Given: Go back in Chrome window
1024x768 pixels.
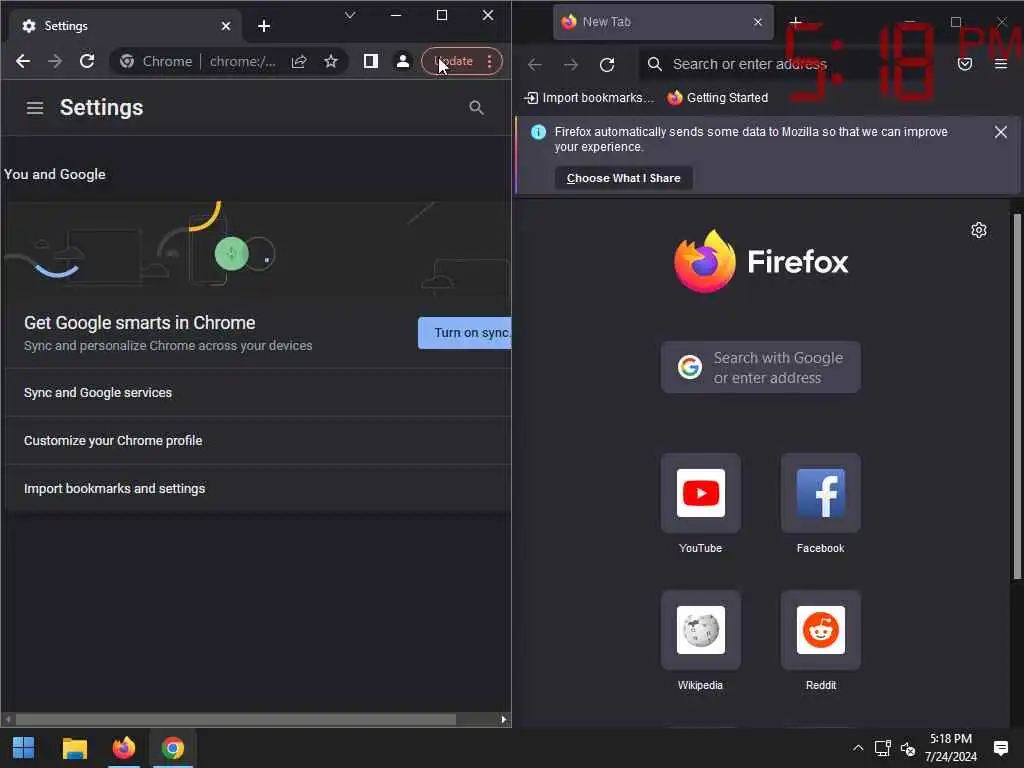Looking at the screenshot, I should [x=23, y=61].
